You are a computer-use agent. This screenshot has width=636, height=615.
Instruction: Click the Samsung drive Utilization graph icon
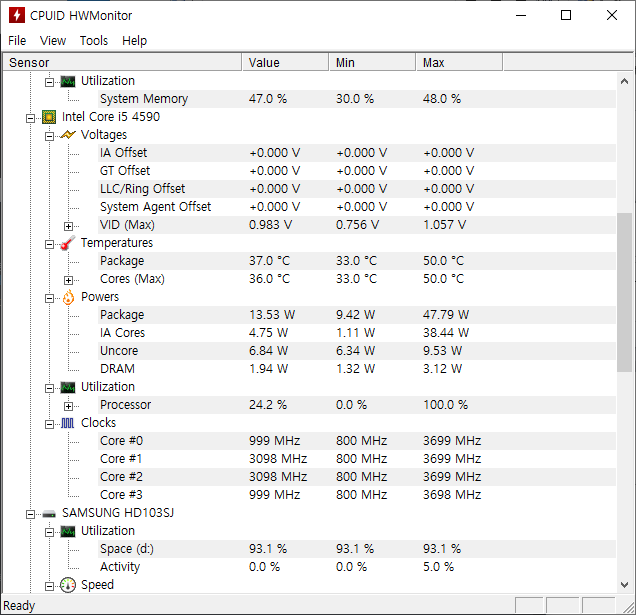click(68, 531)
